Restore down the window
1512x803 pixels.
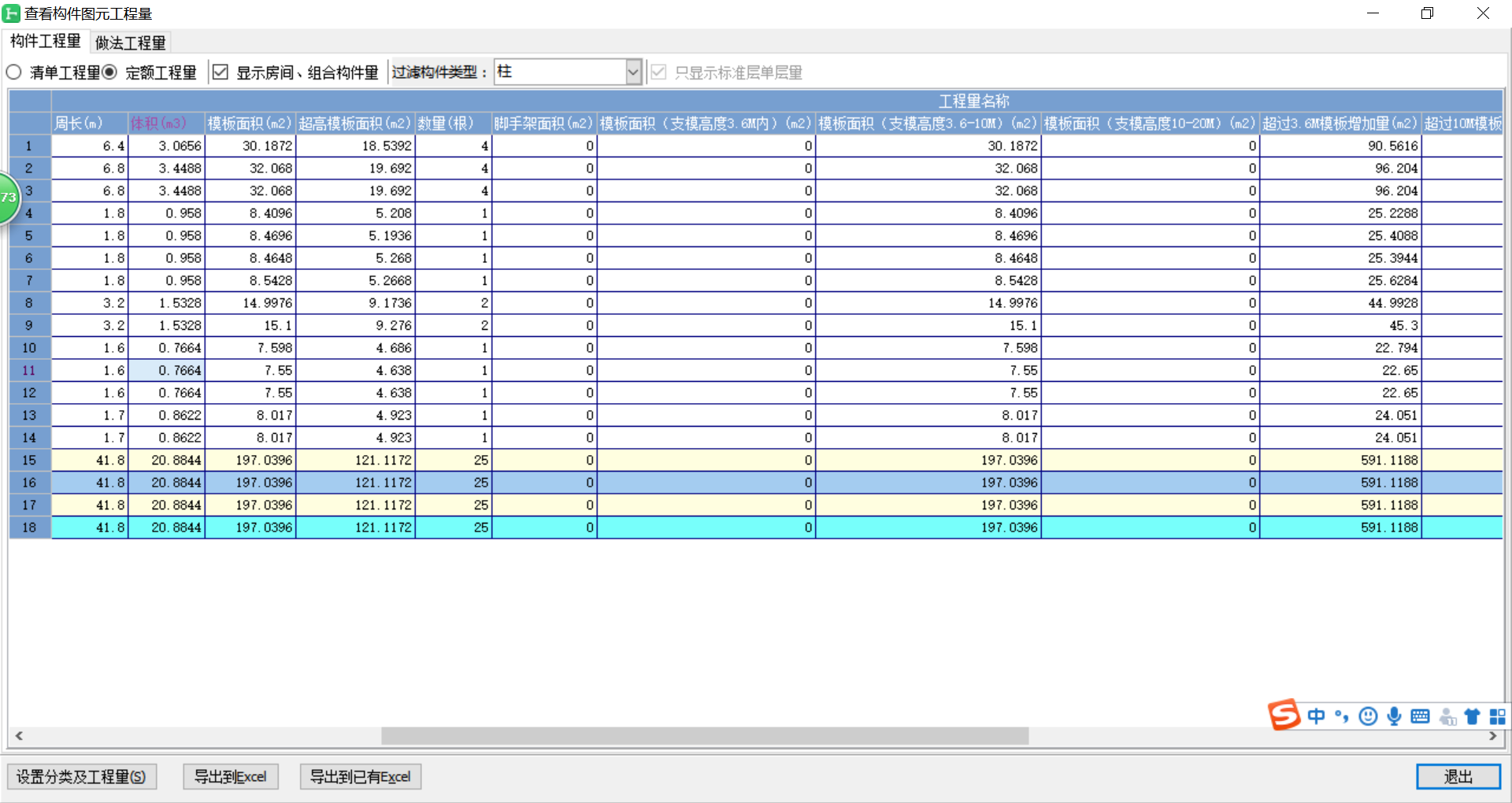point(1427,13)
